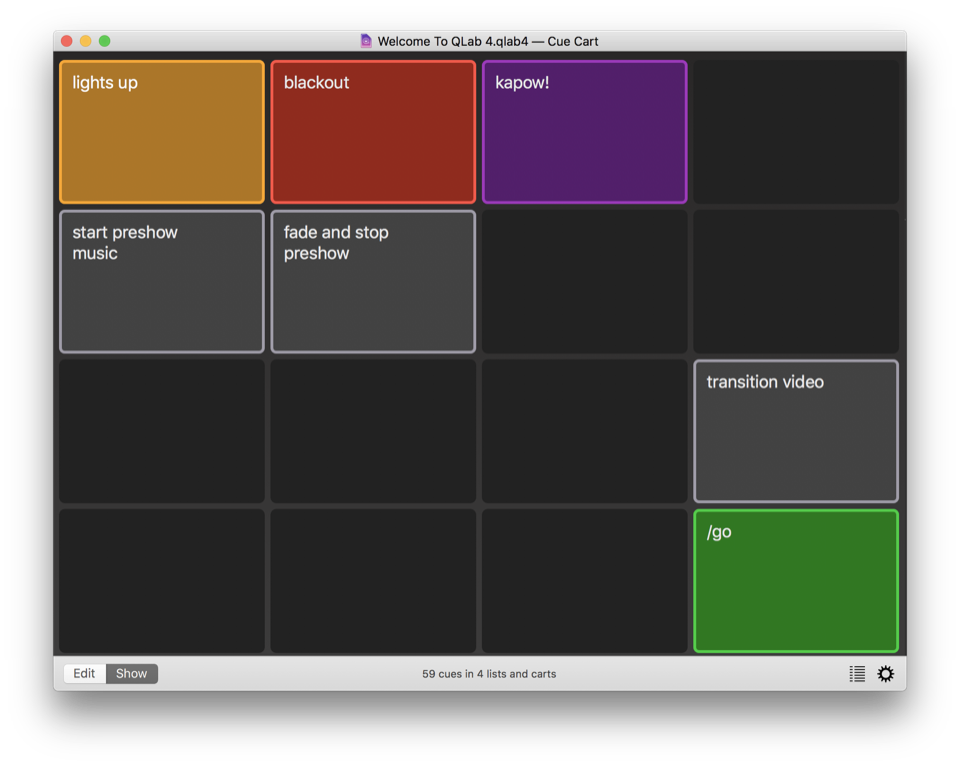Play the "transition video" cue
Image resolution: width=960 pixels, height=767 pixels.
(x=796, y=431)
